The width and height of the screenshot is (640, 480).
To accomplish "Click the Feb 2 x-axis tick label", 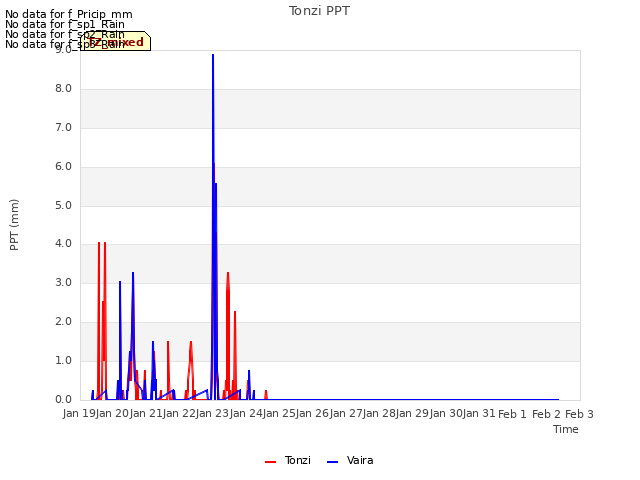I will [546, 414].
